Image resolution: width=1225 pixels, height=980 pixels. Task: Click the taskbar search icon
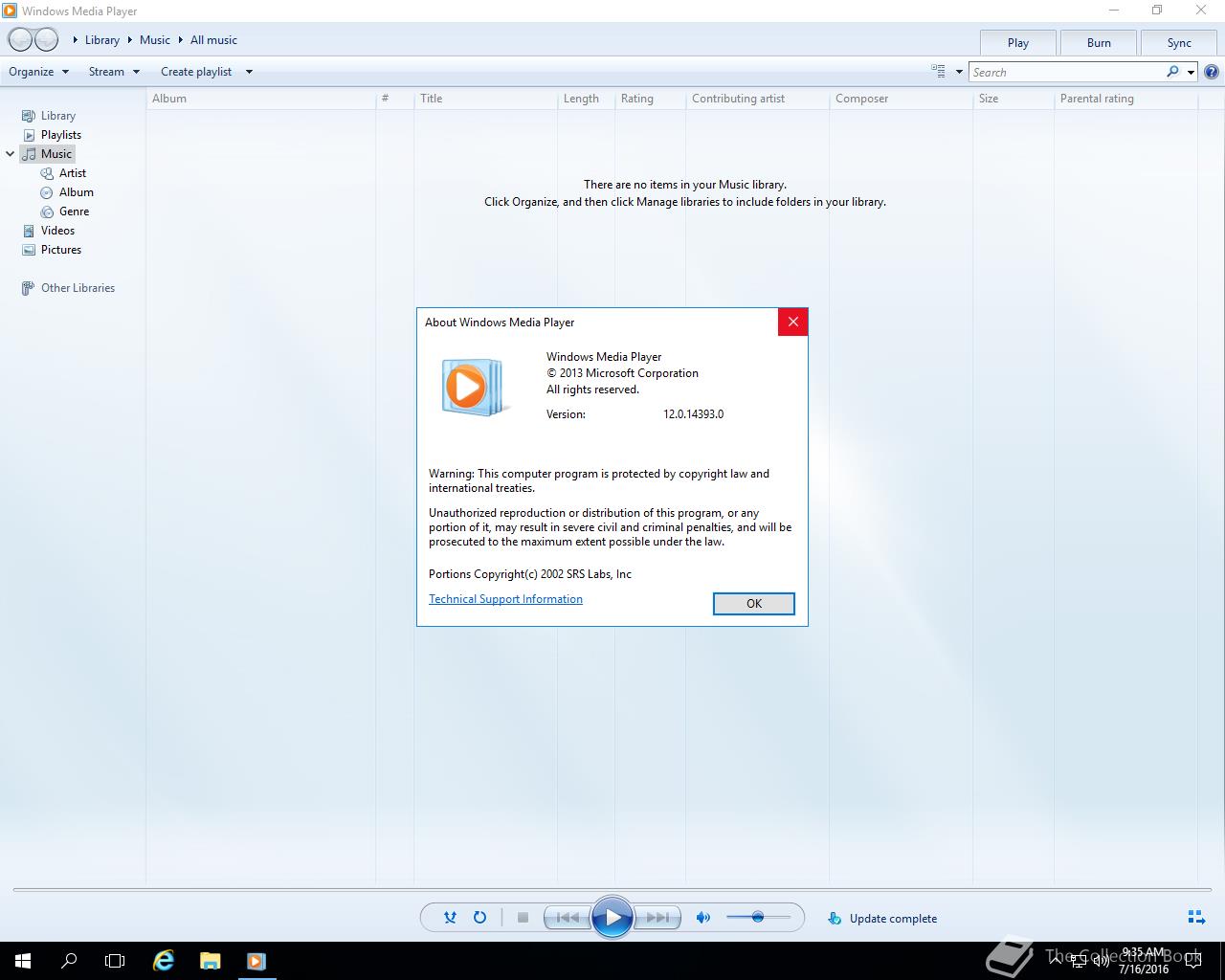[69, 961]
